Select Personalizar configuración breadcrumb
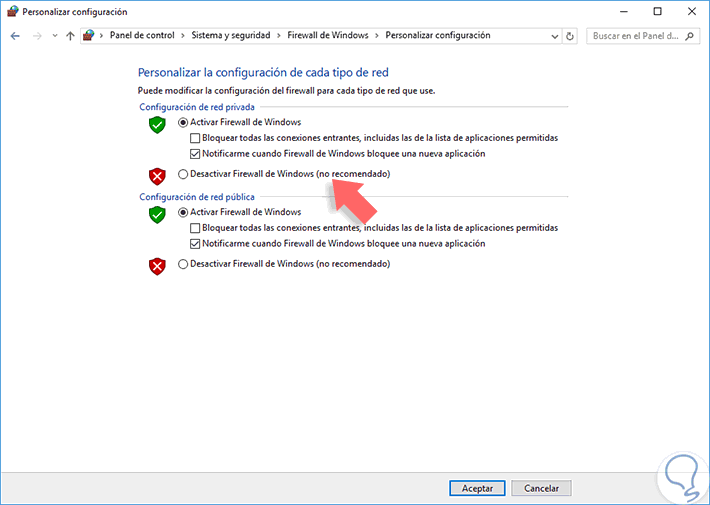The height and width of the screenshot is (505, 710). [438, 35]
